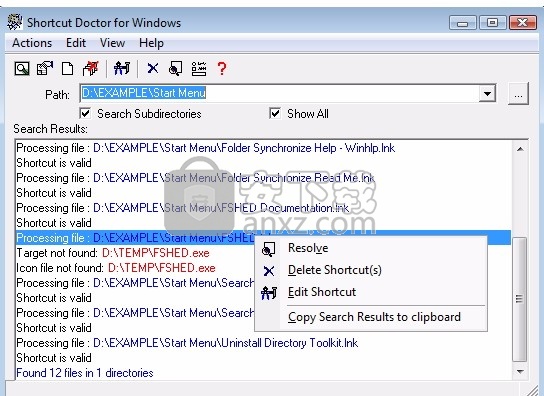Click the red question mark help icon

(x=222, y=68)
